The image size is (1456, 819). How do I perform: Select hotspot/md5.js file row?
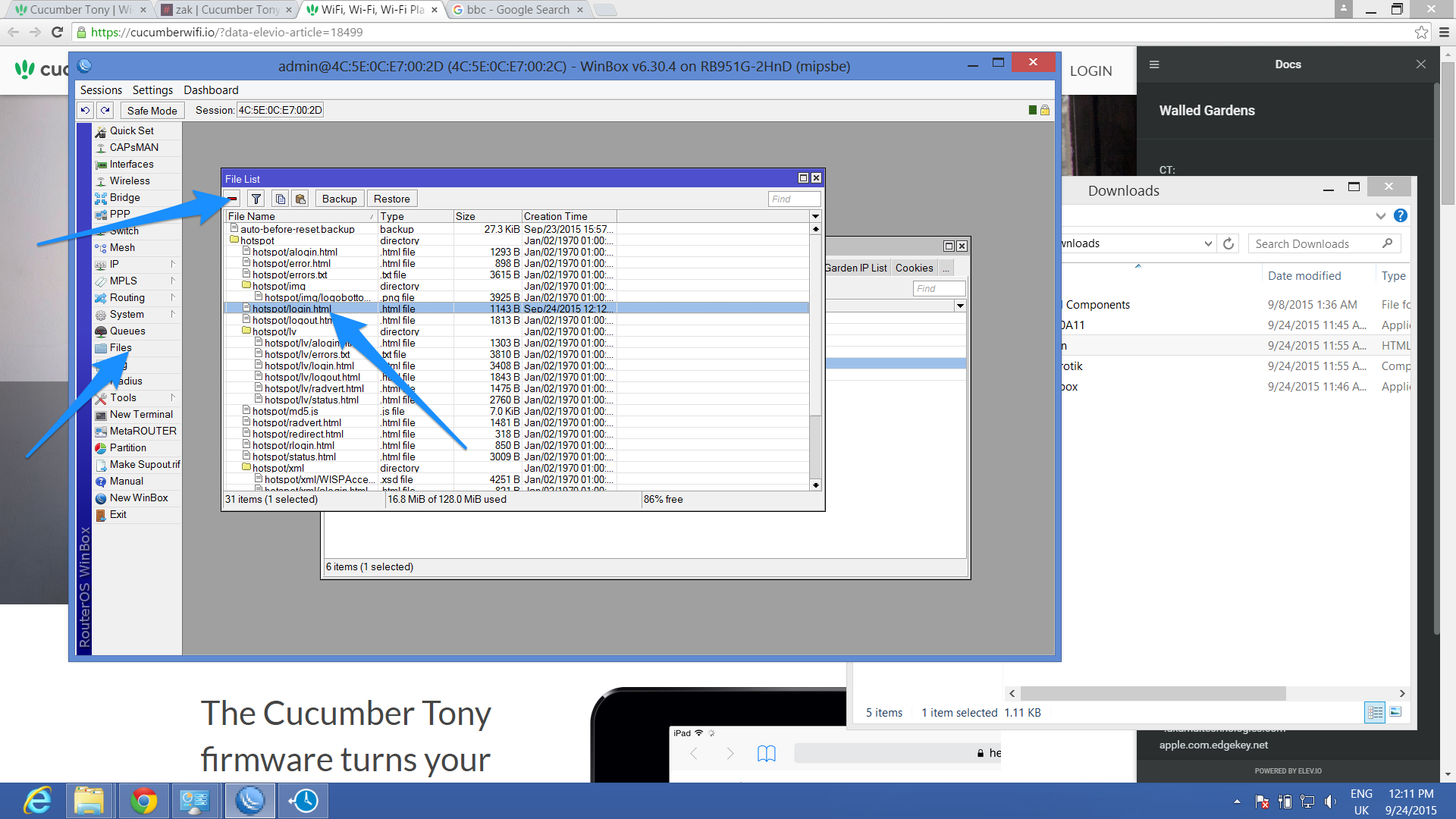(x=516, y=411)
